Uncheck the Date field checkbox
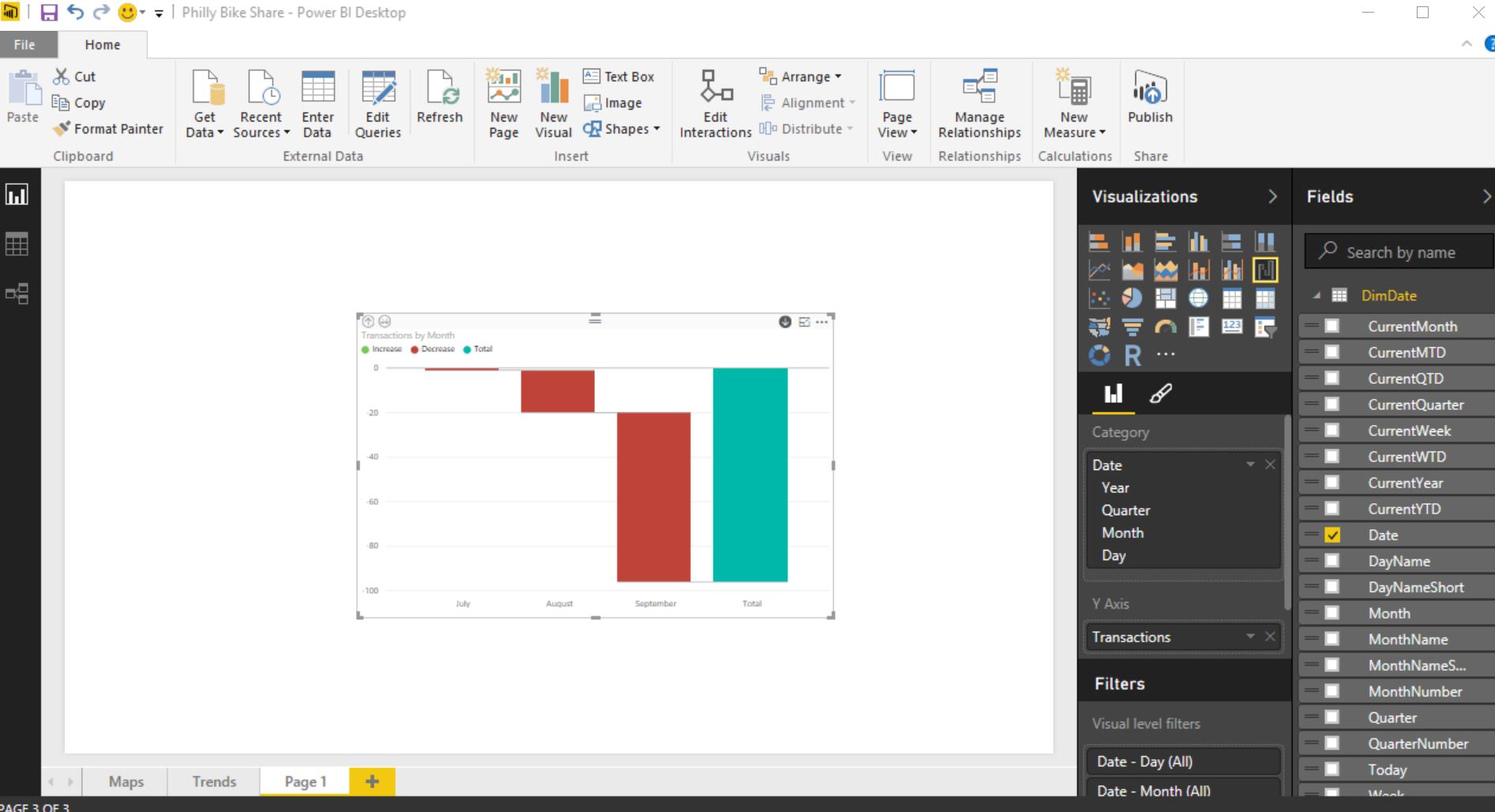 [1332, 535]
